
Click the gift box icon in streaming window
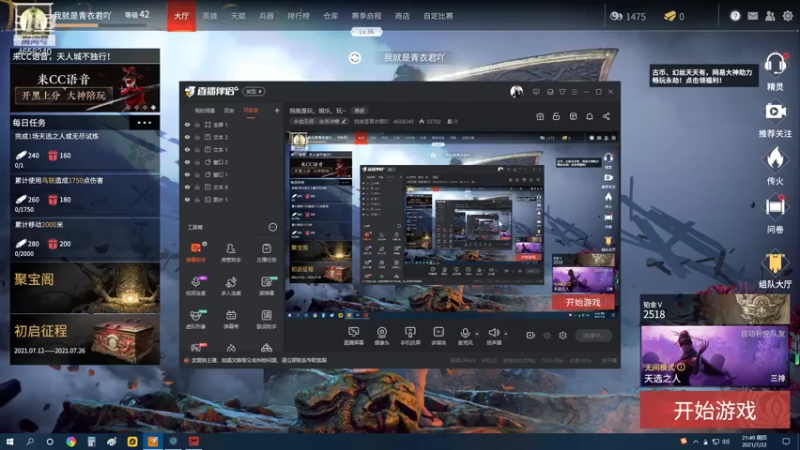[x=540, y=116]
